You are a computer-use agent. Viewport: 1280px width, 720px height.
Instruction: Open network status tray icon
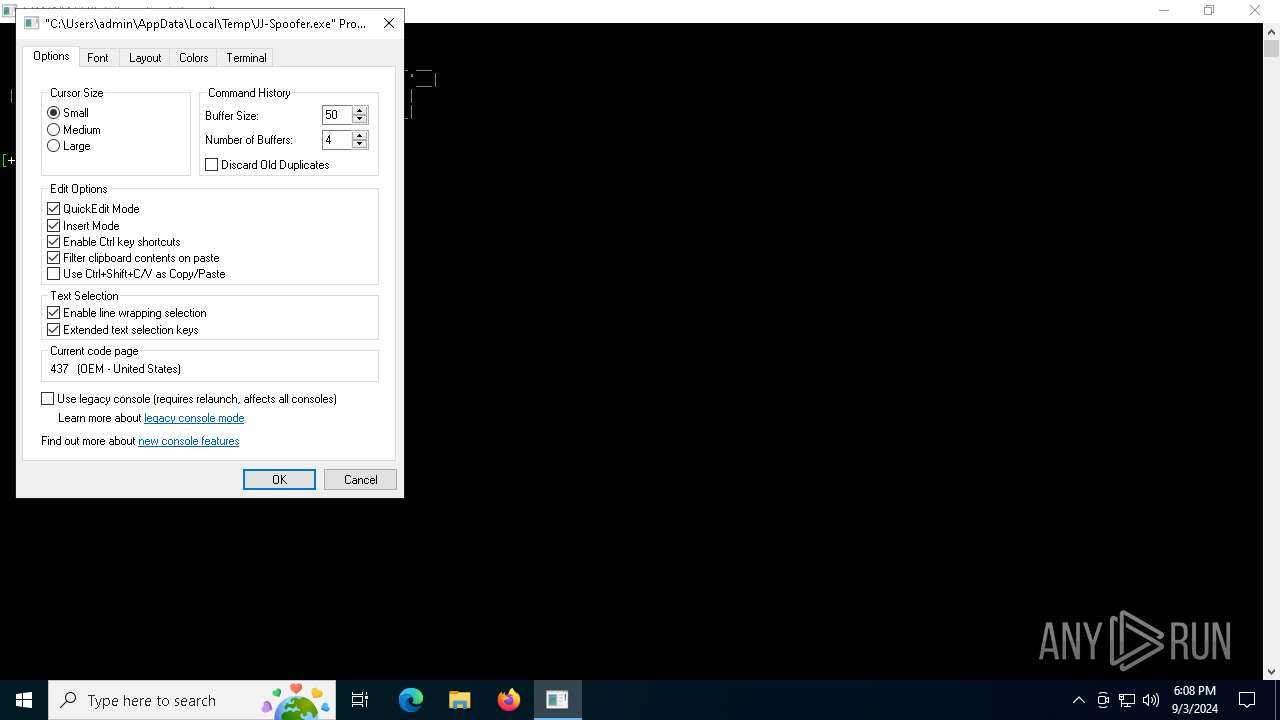click(x=1127, y=700)
